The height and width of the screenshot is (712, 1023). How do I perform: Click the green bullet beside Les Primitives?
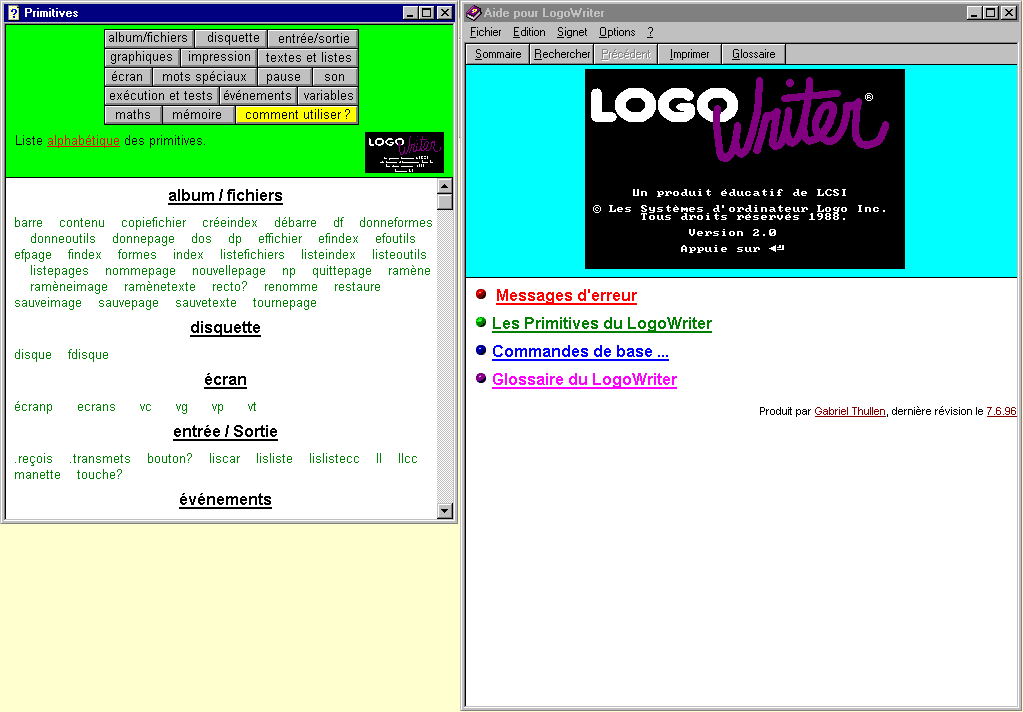pyautogui.click(x=481, y=322)
